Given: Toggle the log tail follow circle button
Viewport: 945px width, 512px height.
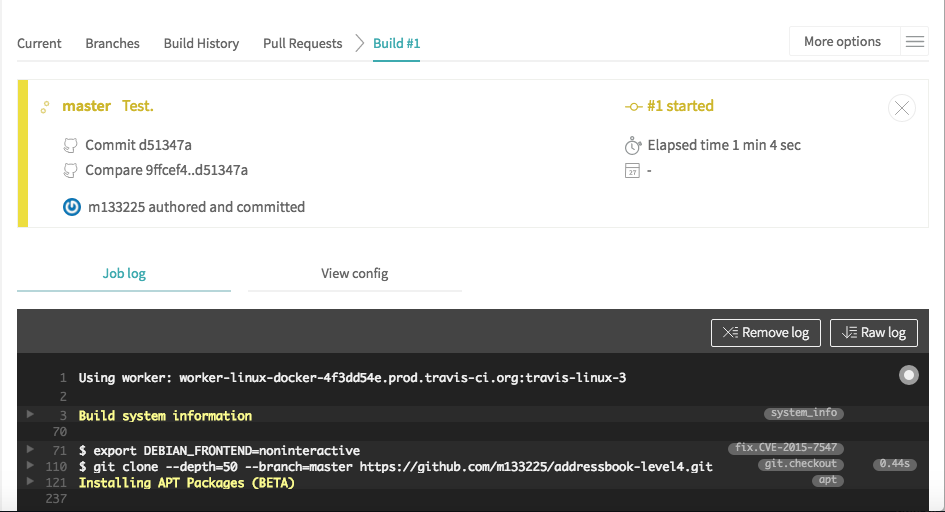Looking at the screenshot, I should tap(908, 375).
